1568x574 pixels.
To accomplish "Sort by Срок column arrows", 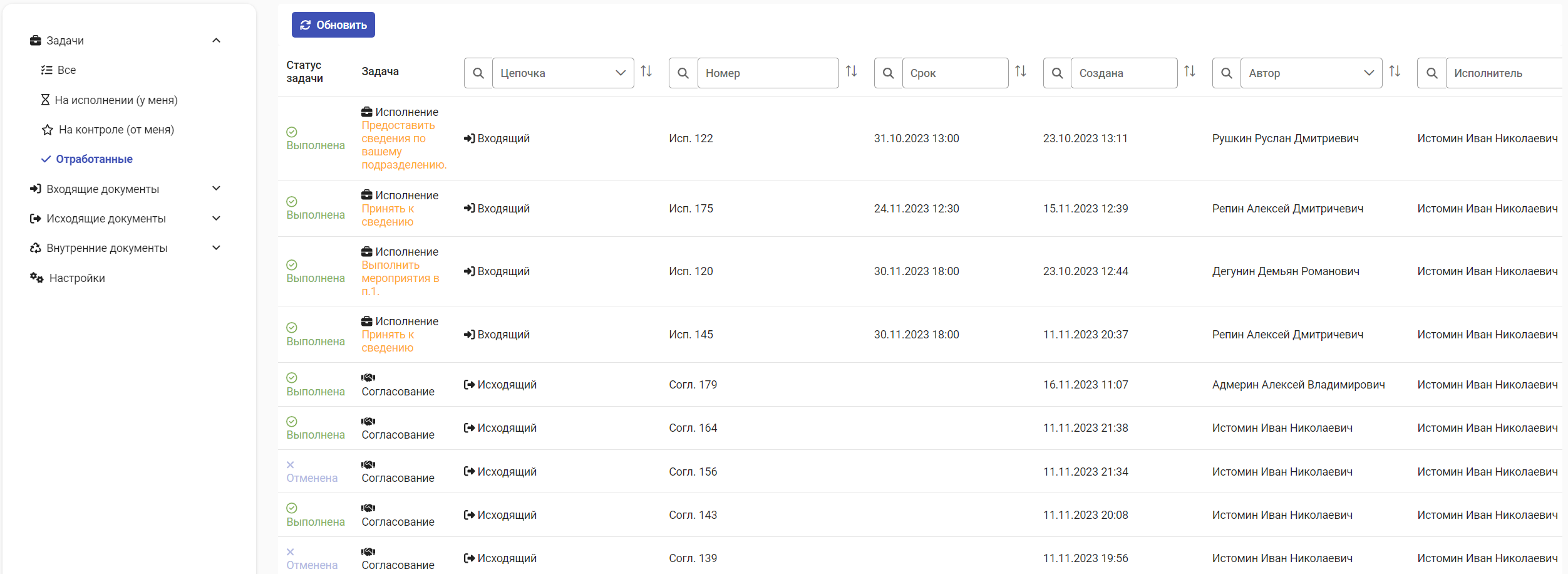I will coord(1021,71).
